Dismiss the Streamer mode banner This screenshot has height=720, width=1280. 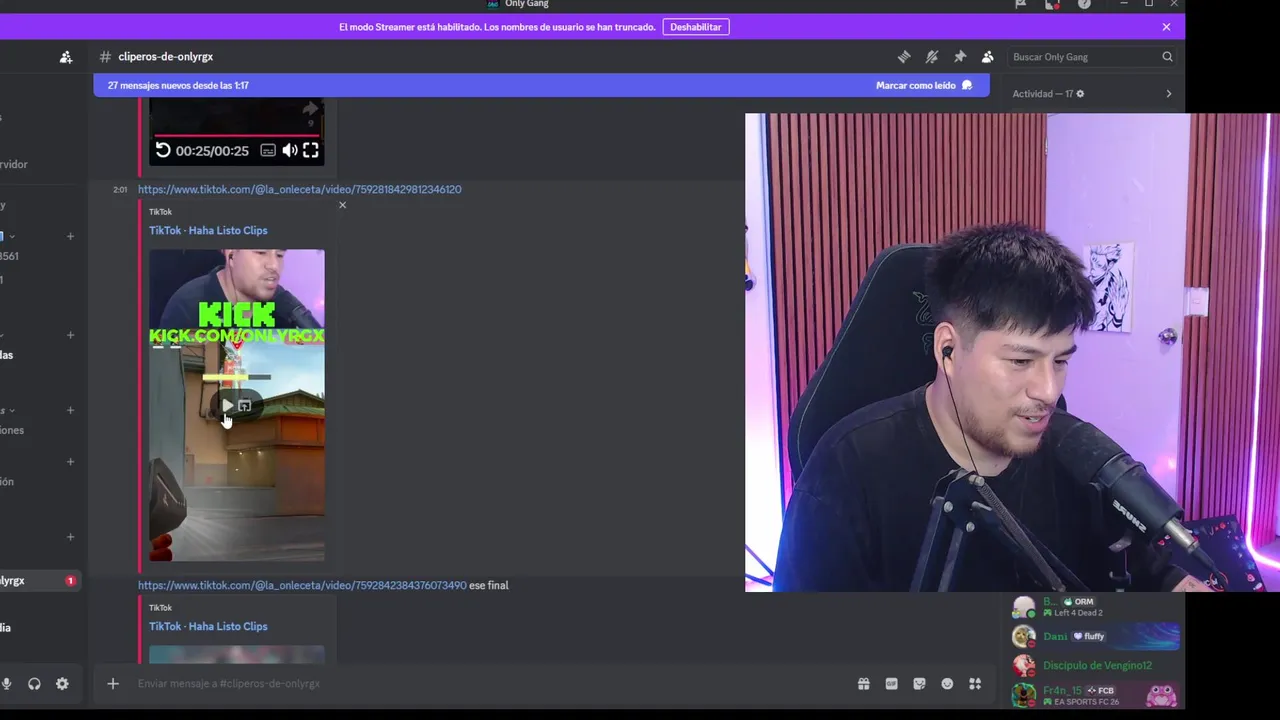click(1166, 27)
